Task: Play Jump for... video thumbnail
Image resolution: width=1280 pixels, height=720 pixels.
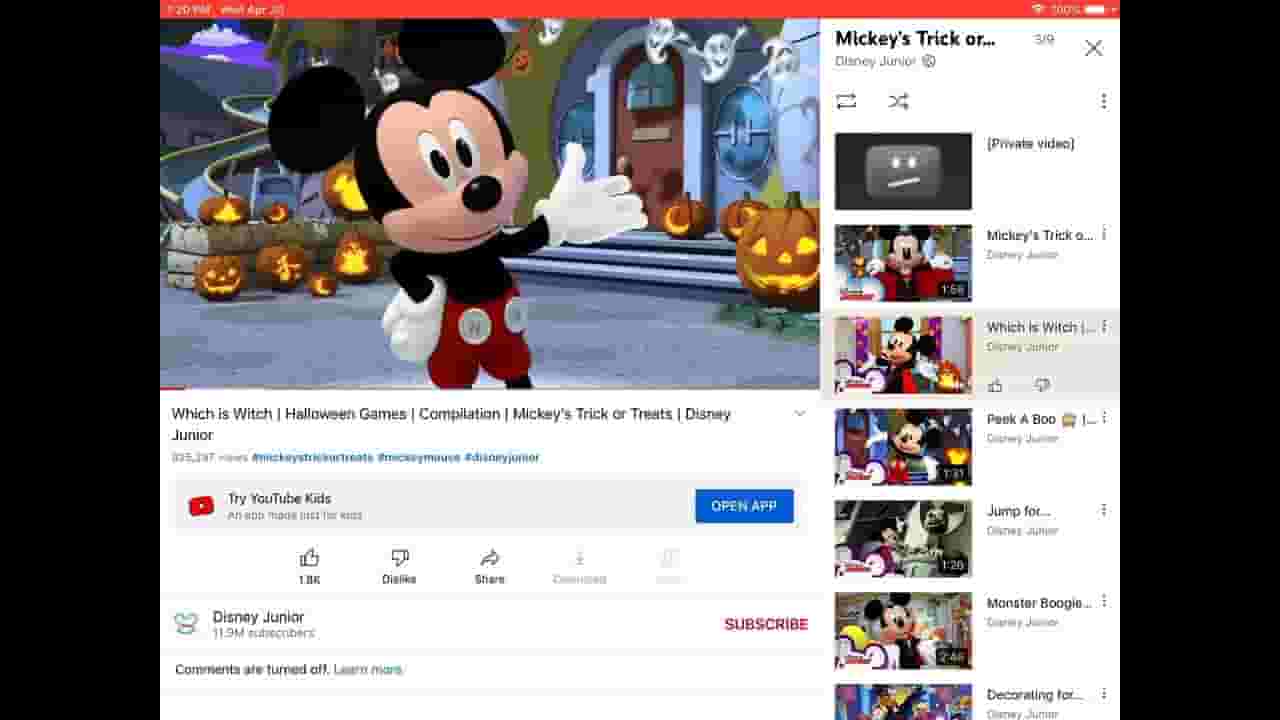Action: 903,539
